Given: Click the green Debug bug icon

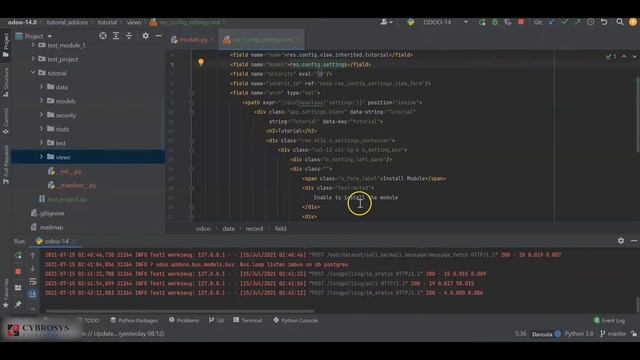Looking at the screenshot, I should 495,22.
